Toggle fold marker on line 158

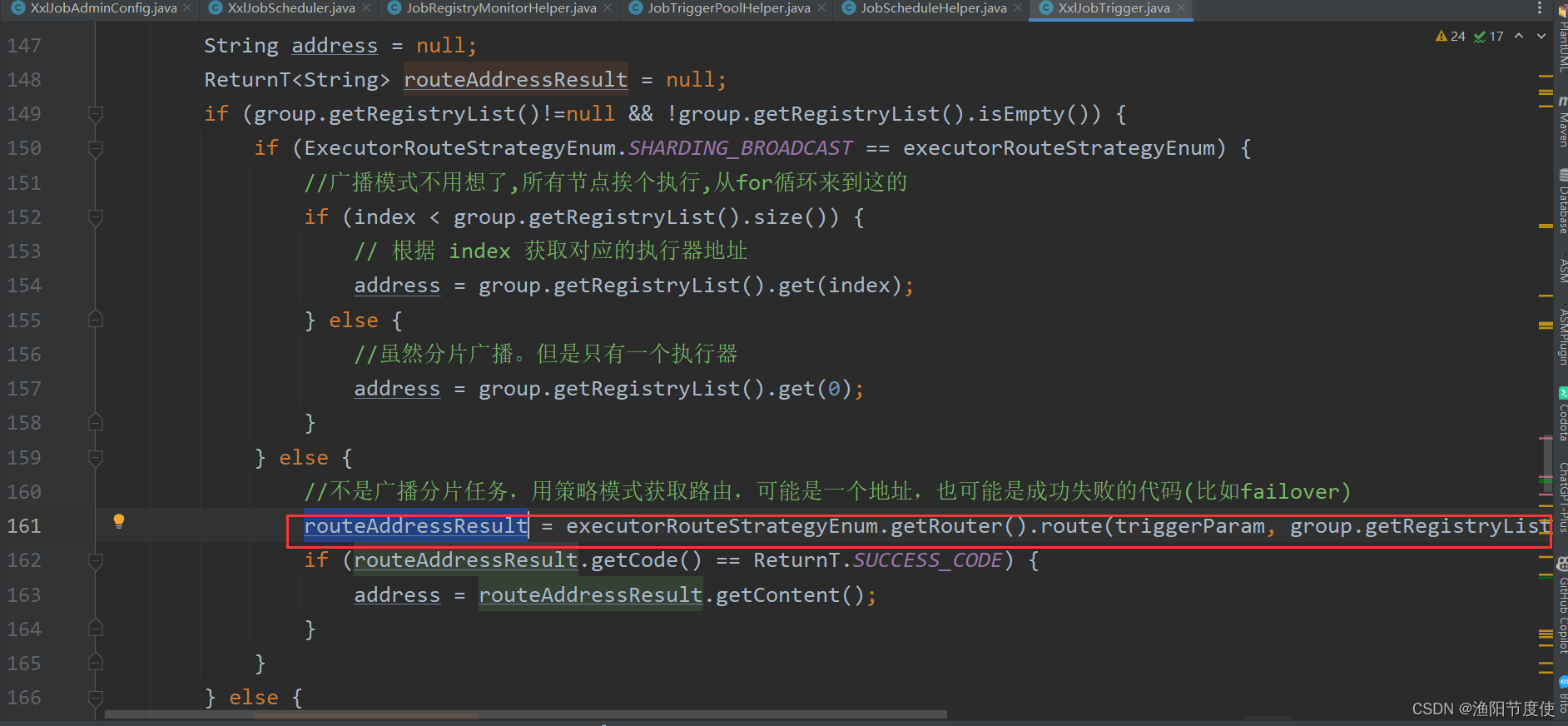tap(96, 423)
